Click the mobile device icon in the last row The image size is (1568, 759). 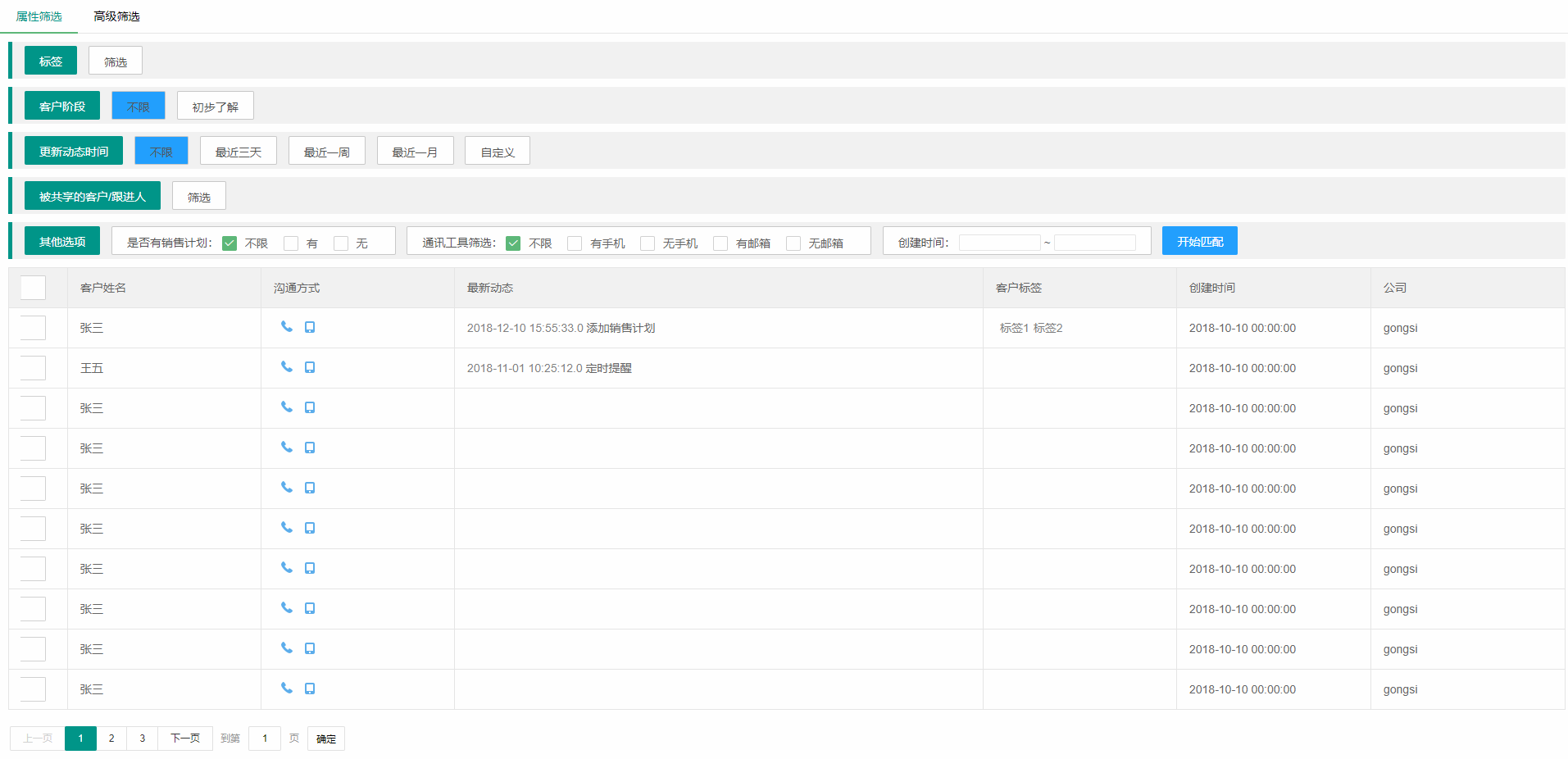tap(310, 689)
